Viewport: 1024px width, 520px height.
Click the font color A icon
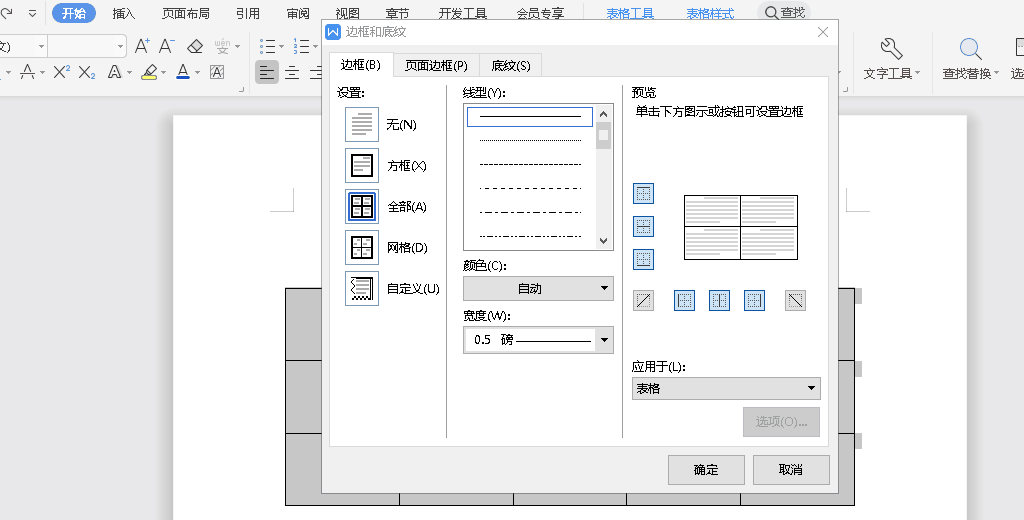[183, 72]
